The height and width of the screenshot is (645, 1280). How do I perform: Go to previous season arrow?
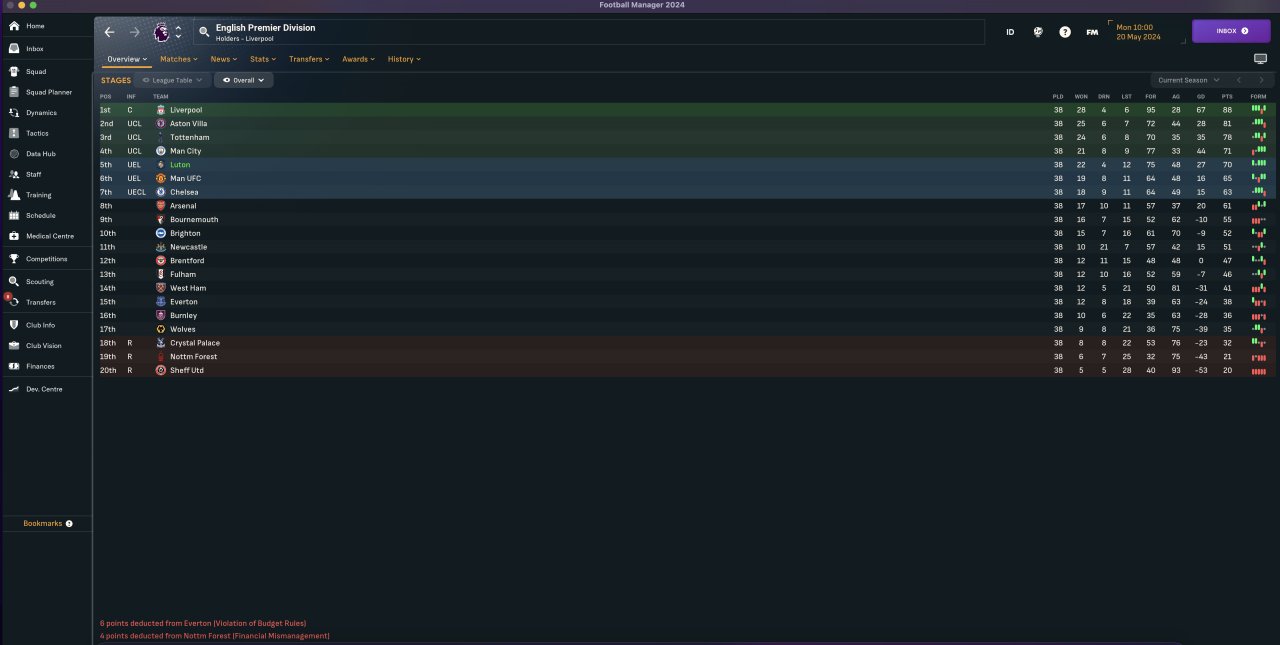(1239, 80)
